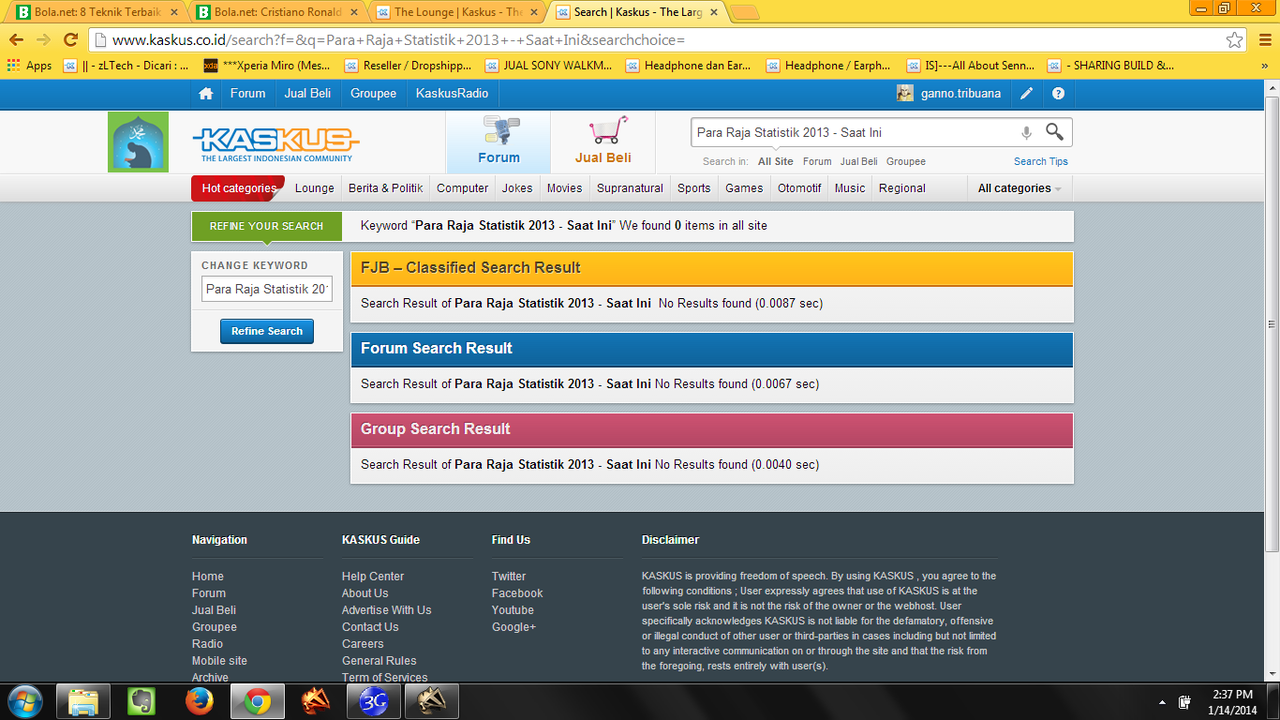Click the KASKUS logo

276,144
